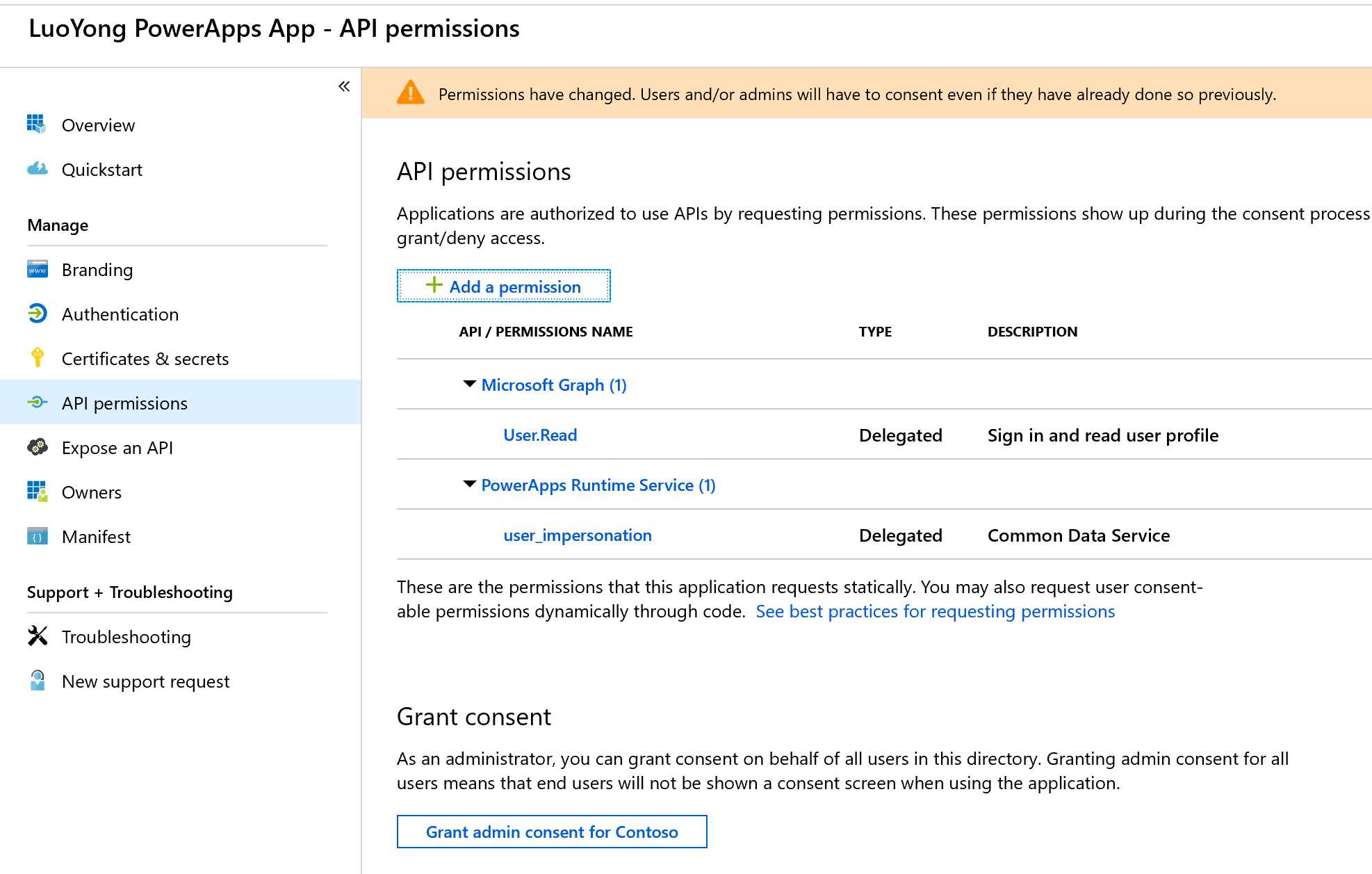1372x874 pixels.
Task: Click the Troubleshooting tools icon
Action: click(x=37, y=636)
